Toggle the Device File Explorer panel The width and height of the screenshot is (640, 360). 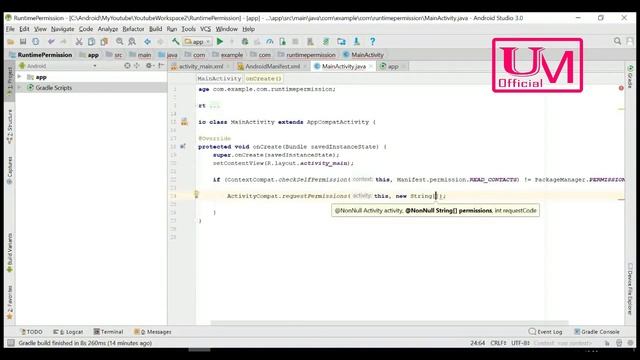[630, 289]
